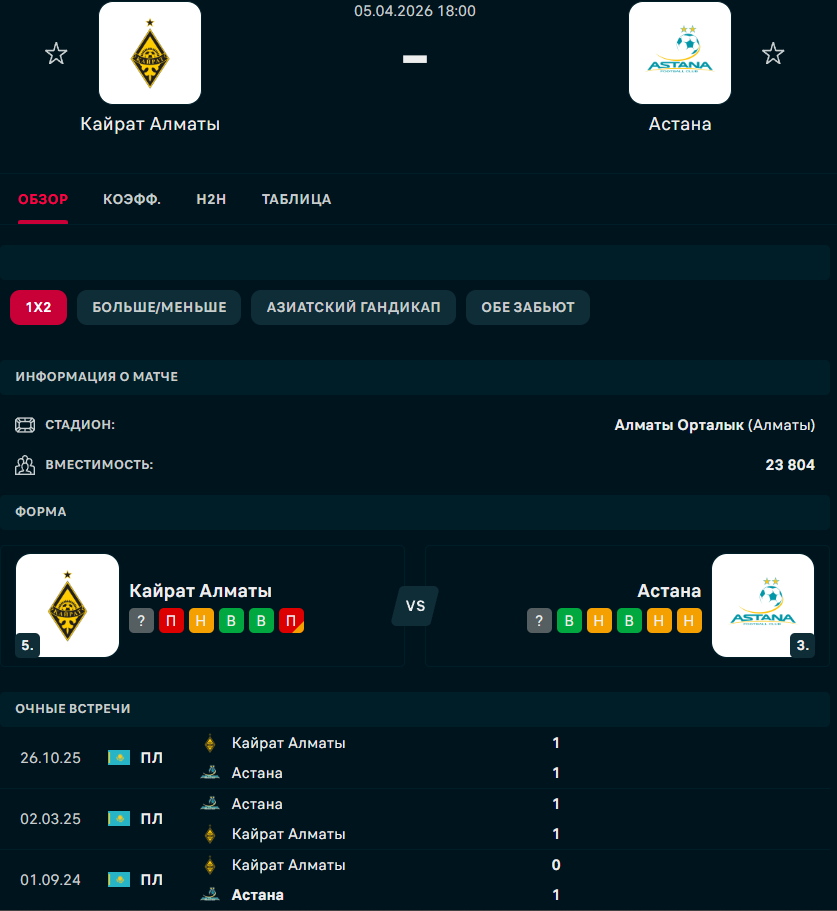Open the Алматы Орталык stadium link
This screenshot has height=911, width=837.
click(679, 425)
